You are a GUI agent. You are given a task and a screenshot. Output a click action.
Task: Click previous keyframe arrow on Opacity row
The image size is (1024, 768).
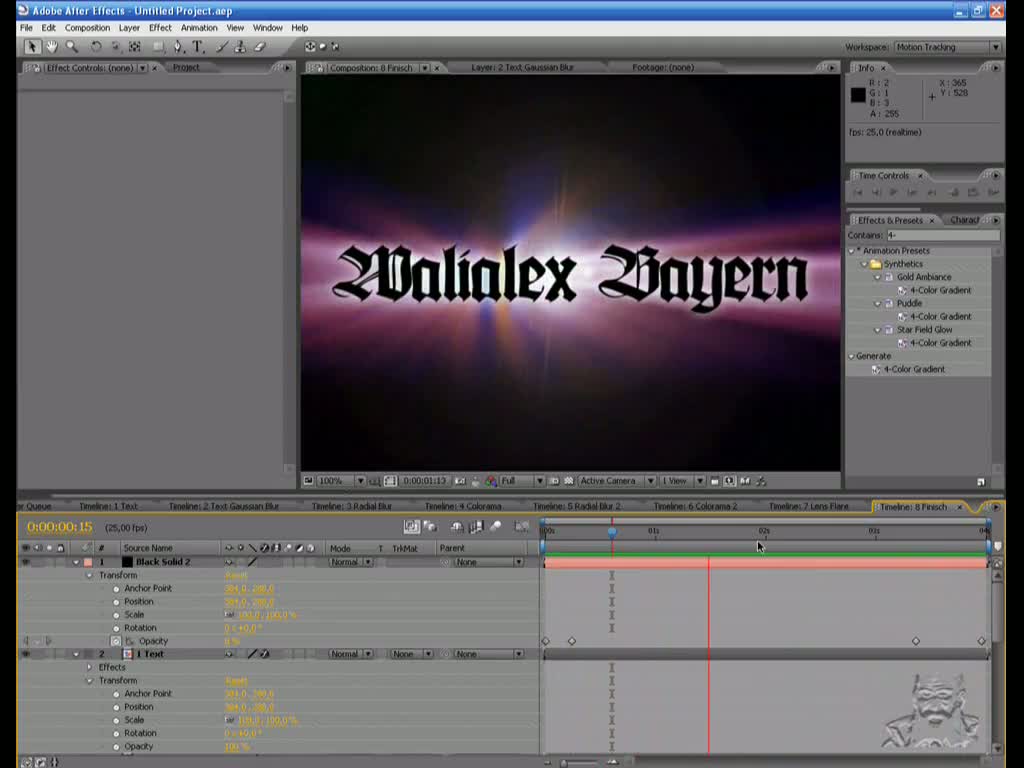tap(27, 641)
